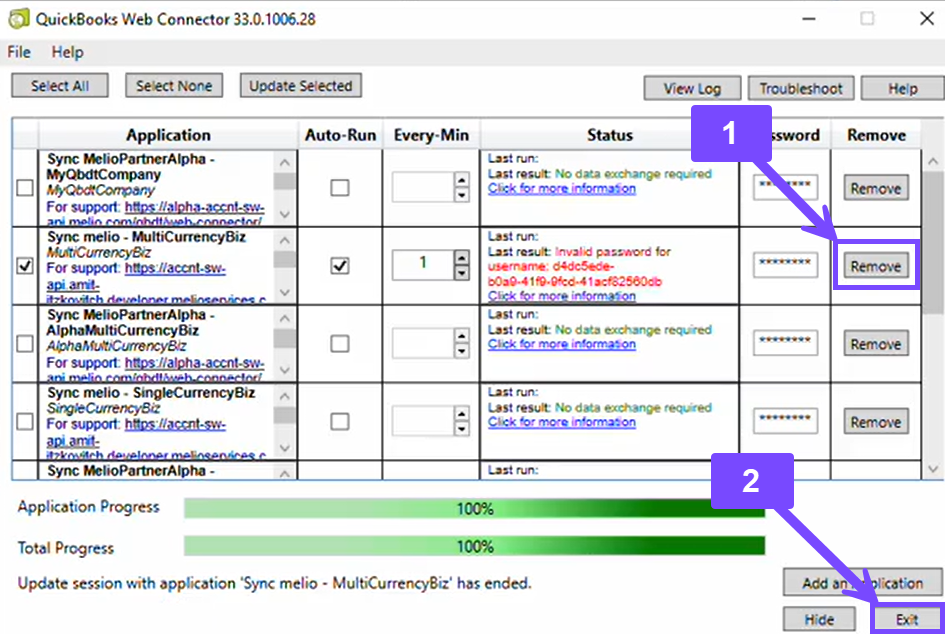Open the Help menu

click(x=68, y=52)
